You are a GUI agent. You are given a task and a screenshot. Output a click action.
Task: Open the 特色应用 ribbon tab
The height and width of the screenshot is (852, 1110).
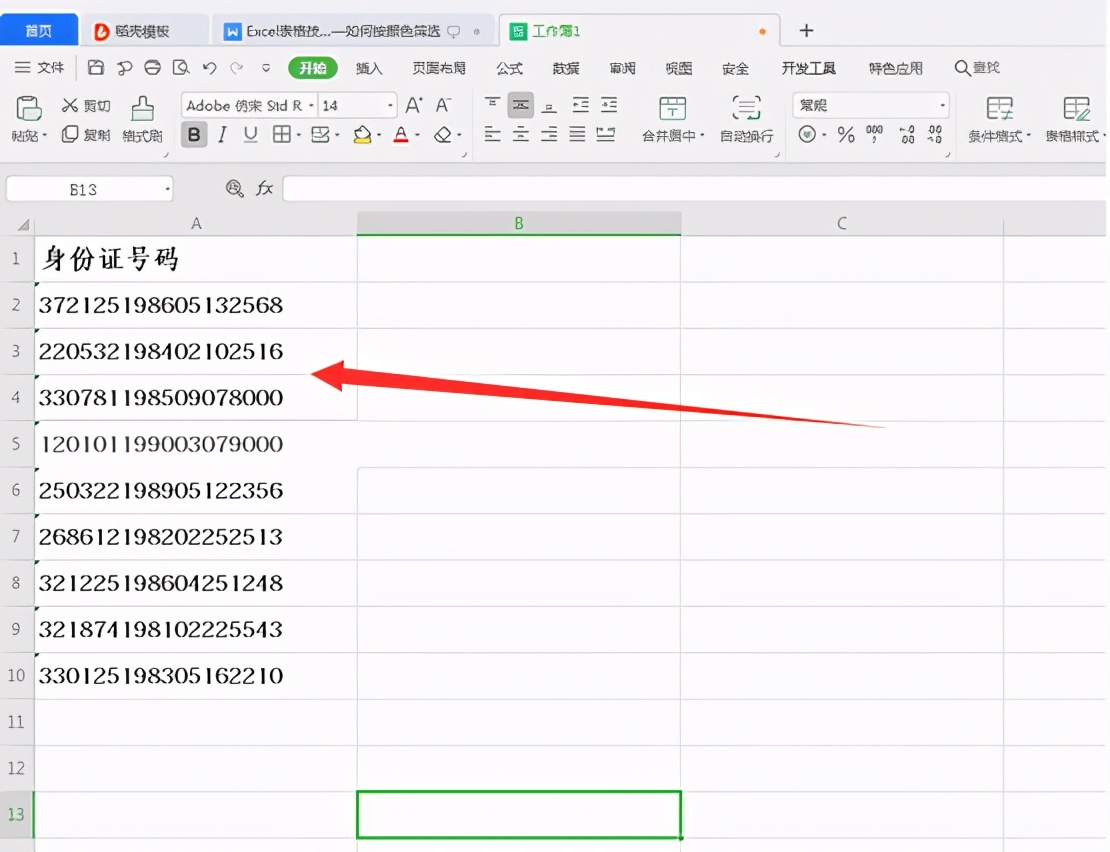click(896, 68)
